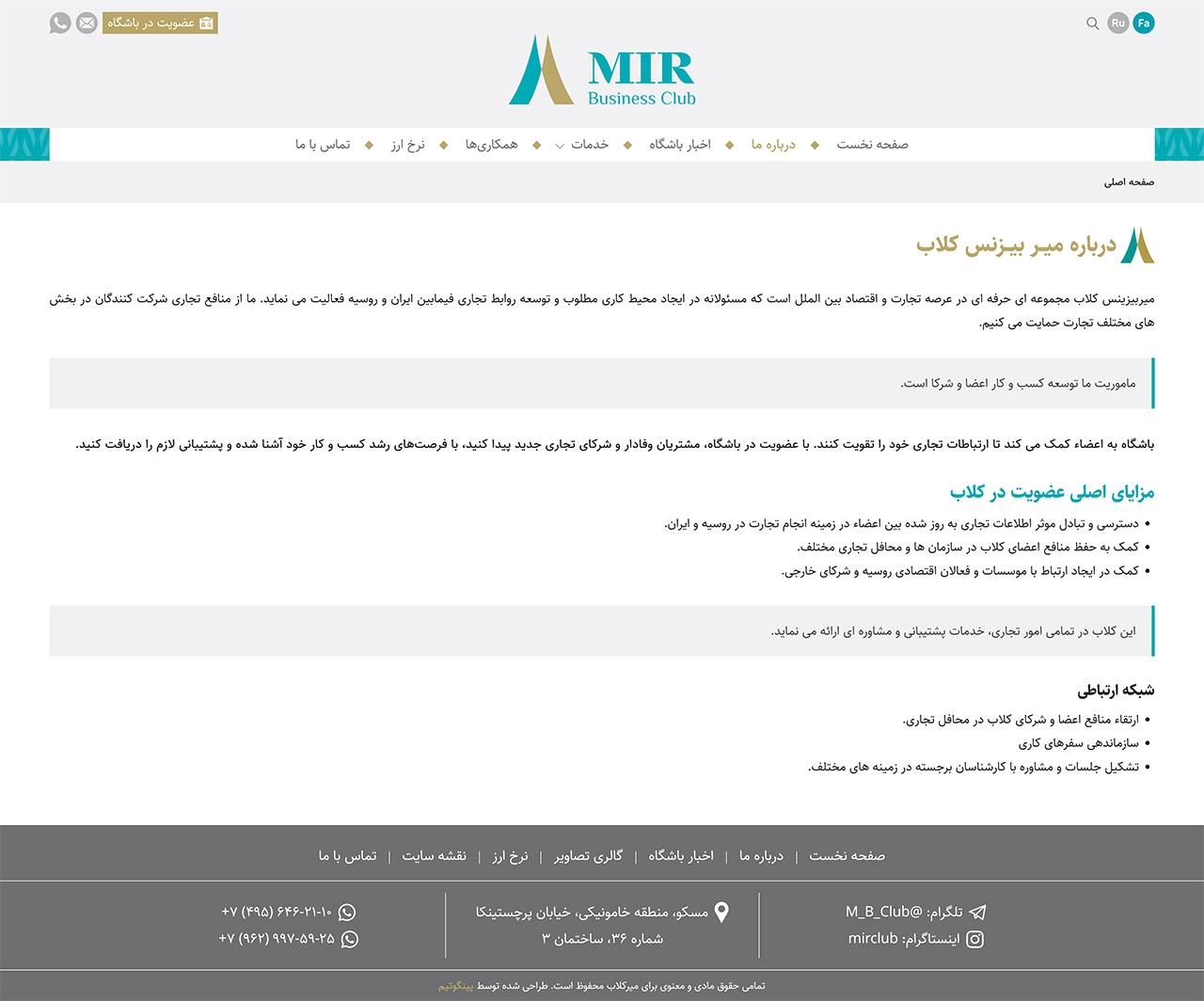Open اخبار باشگاه in main navigation
Viewport: 1204px width, 1001px height.
(x=679, y=144)
